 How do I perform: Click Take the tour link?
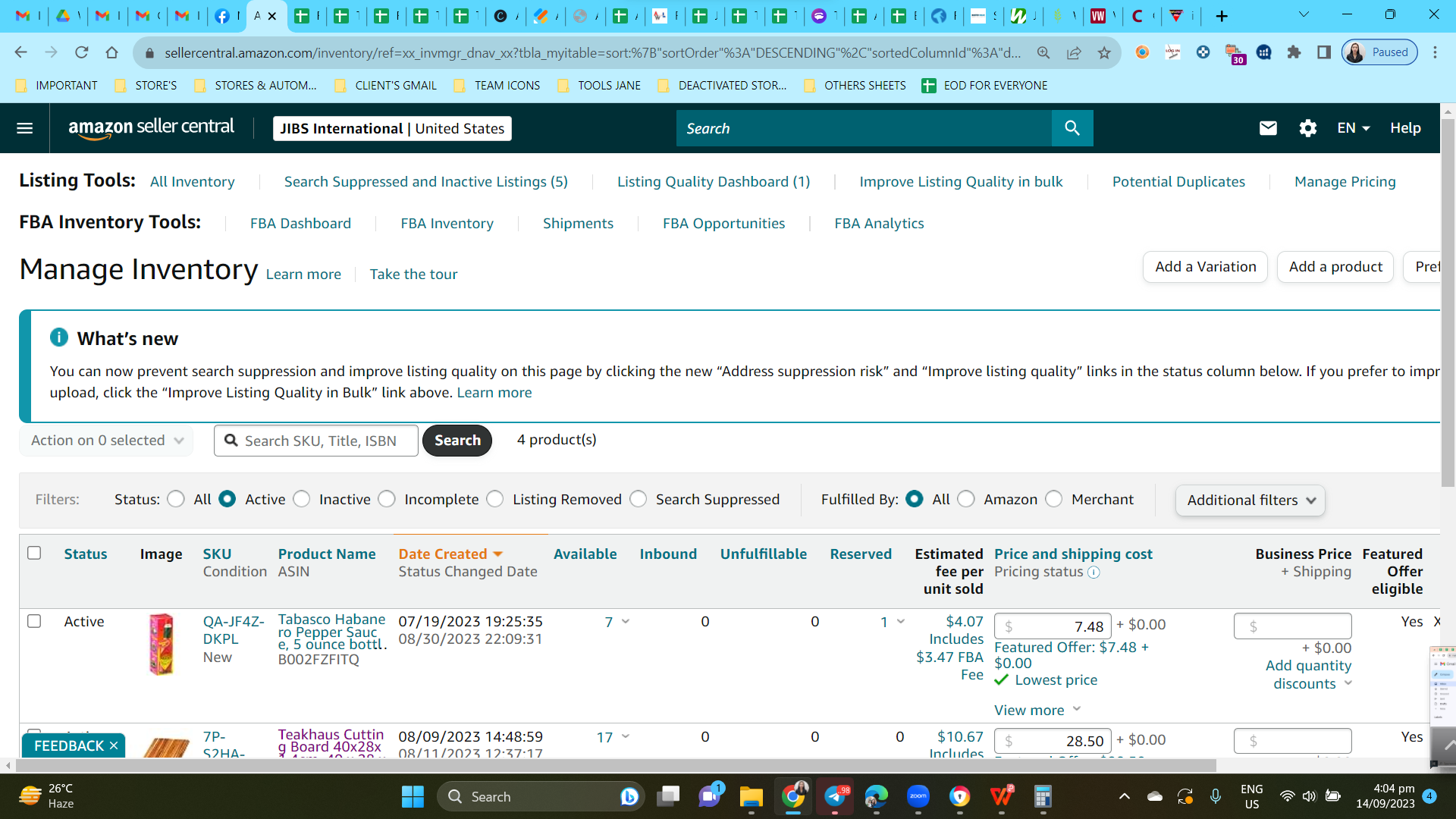413,275
